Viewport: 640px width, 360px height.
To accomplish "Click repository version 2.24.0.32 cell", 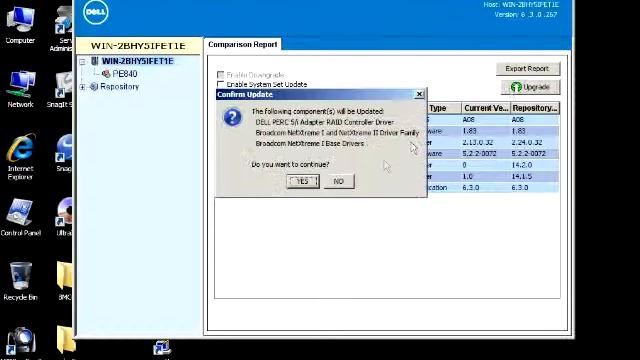I will 535,142.
